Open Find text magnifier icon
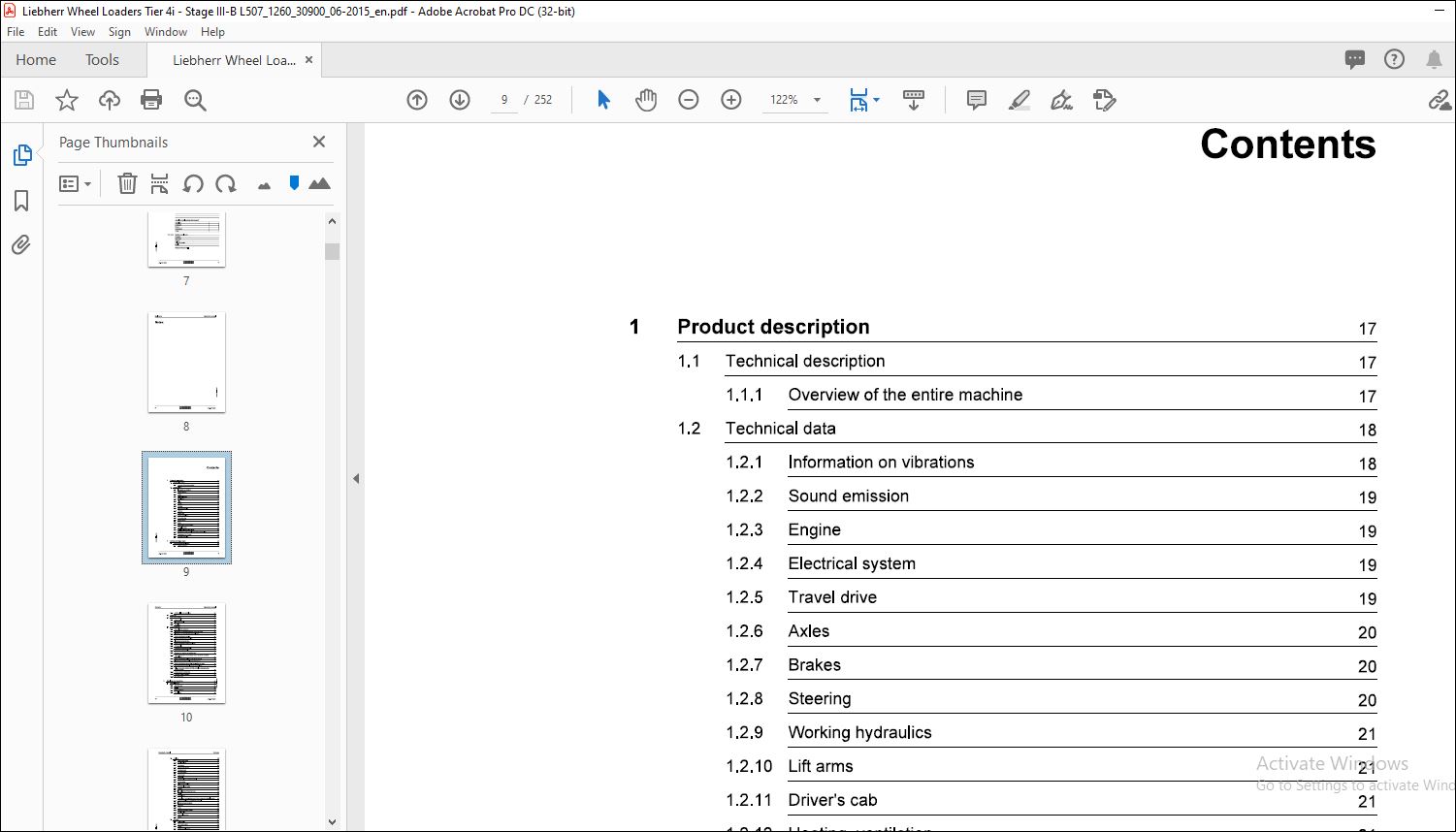 [195, 100]
